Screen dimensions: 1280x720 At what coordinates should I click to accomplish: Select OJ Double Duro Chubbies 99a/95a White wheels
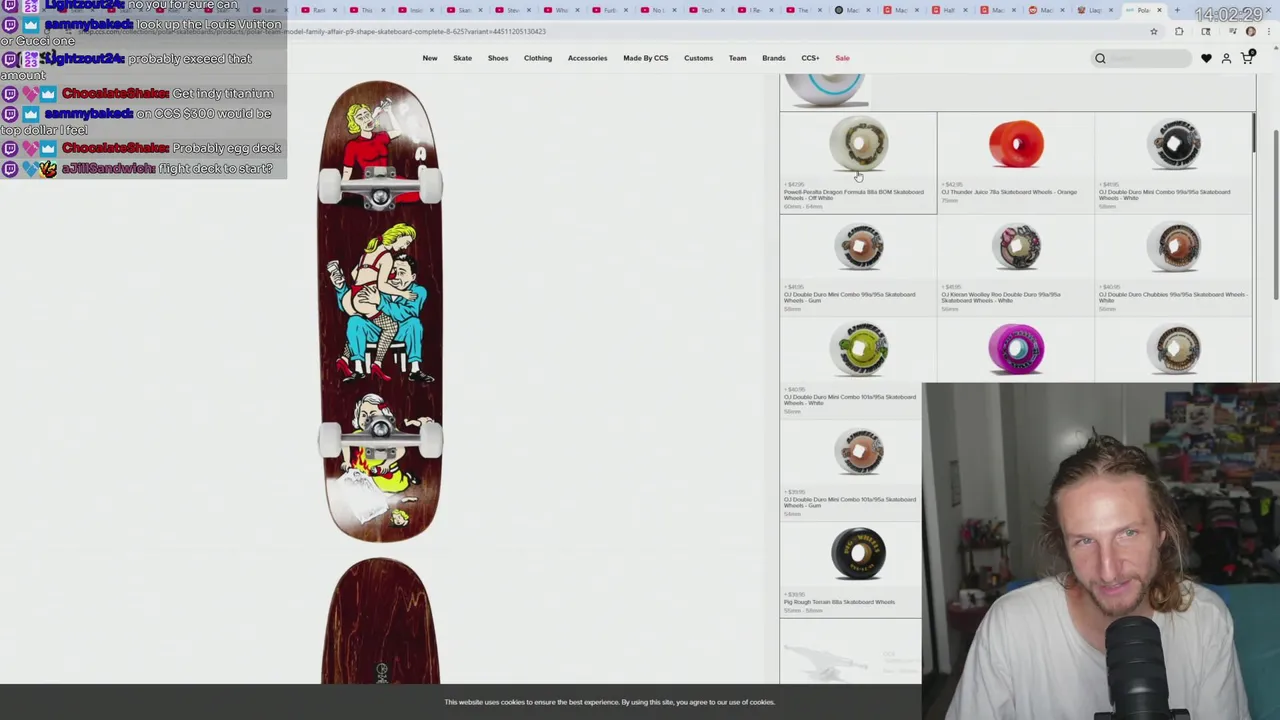[1174, 266]
